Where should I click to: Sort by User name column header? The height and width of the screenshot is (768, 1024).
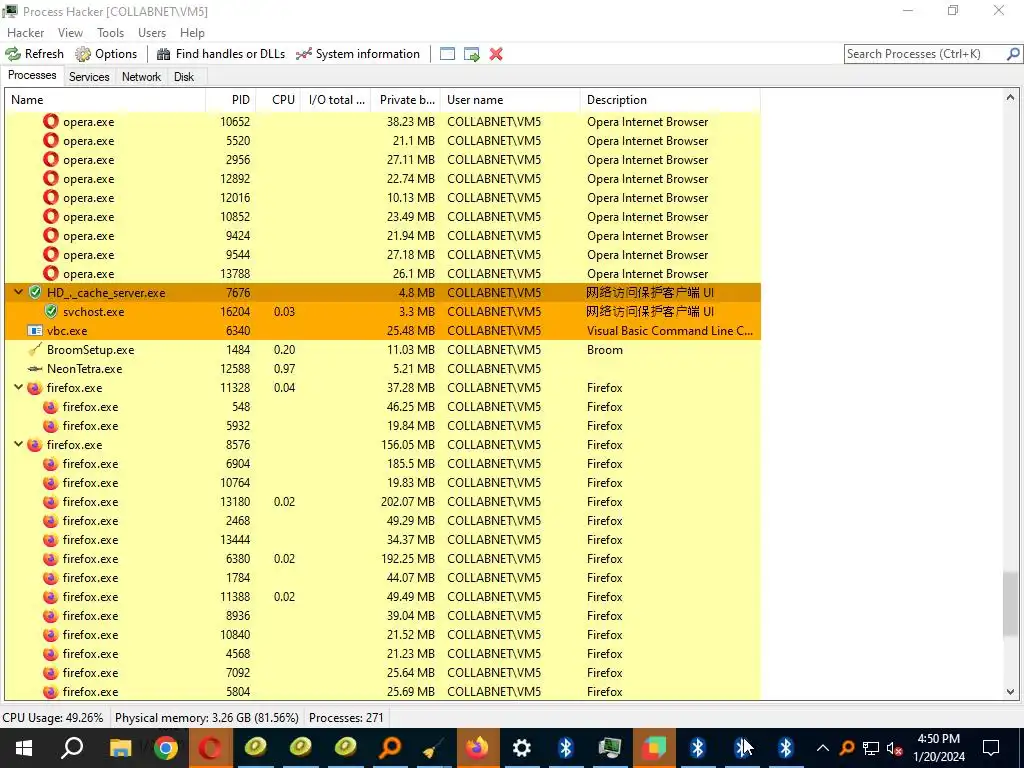[x=510, y=100]
